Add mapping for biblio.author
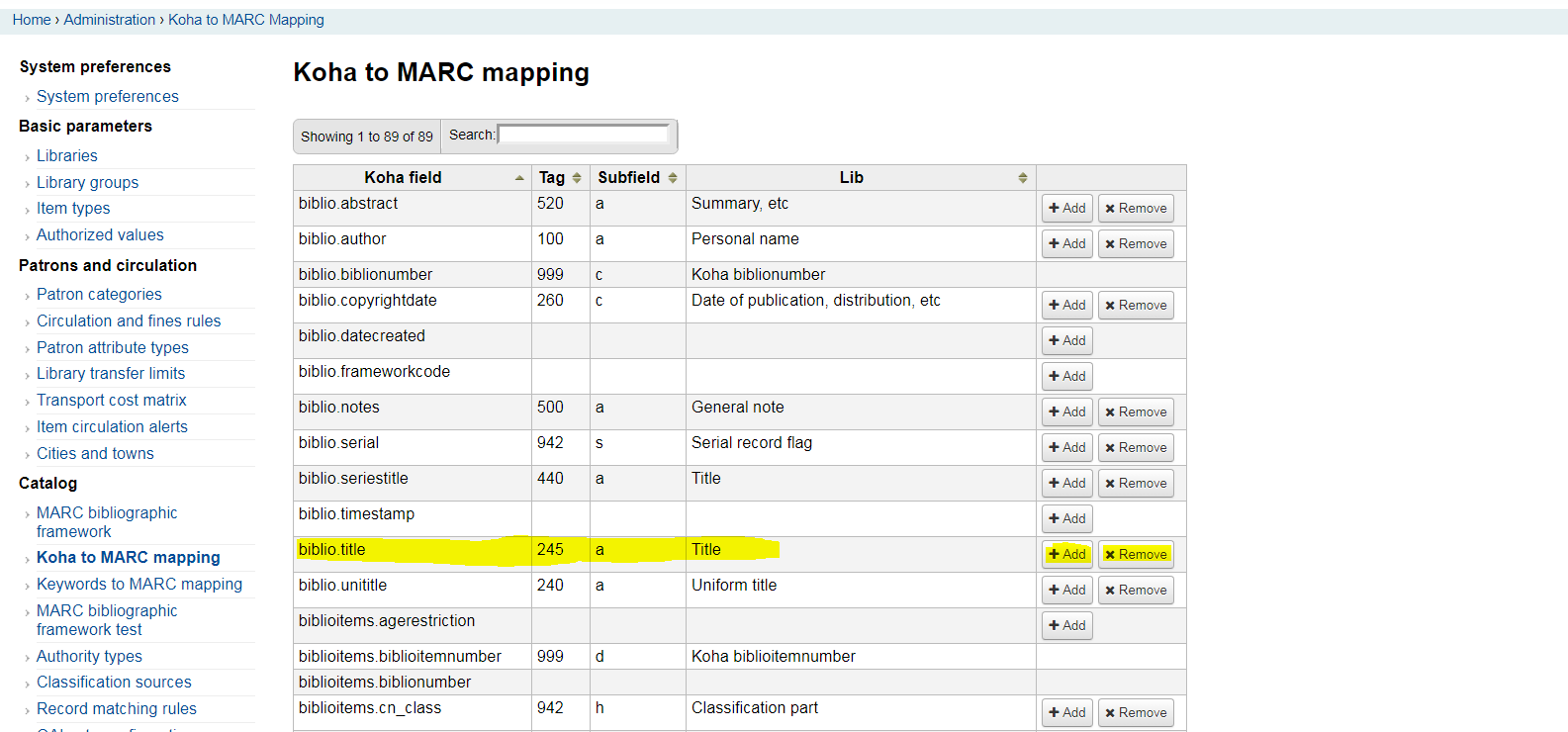This screenshot has height=732, width=1568. pyautogui.click(x=1067, y=243)
